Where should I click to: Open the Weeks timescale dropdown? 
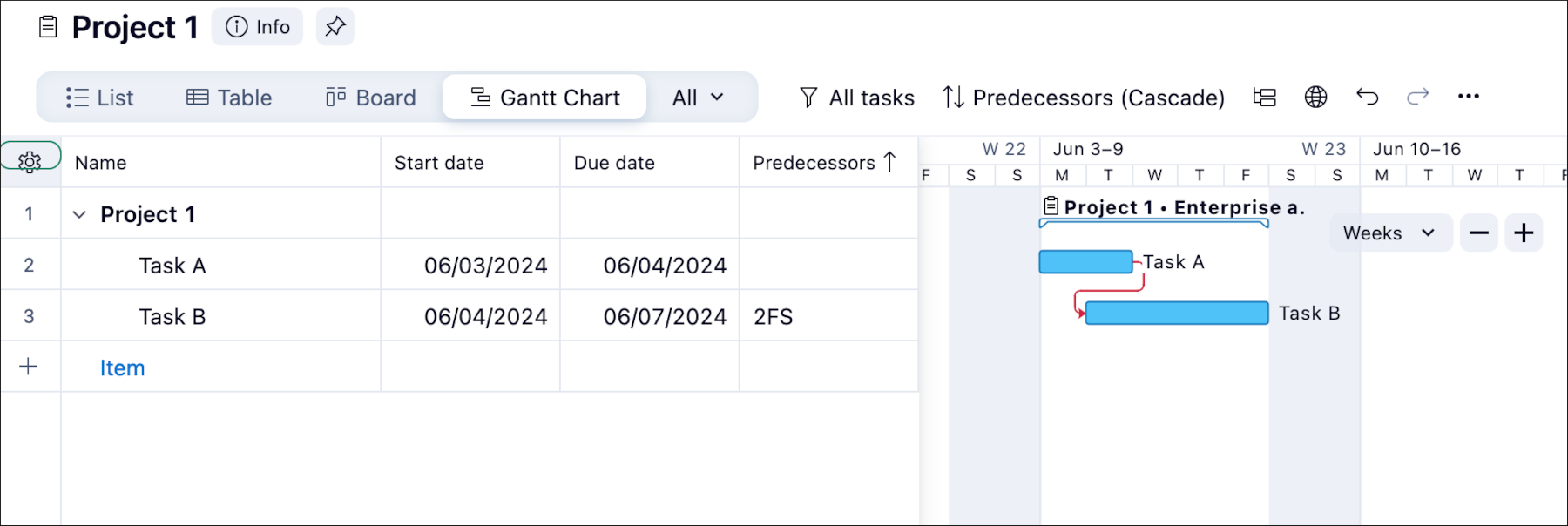1390,233
